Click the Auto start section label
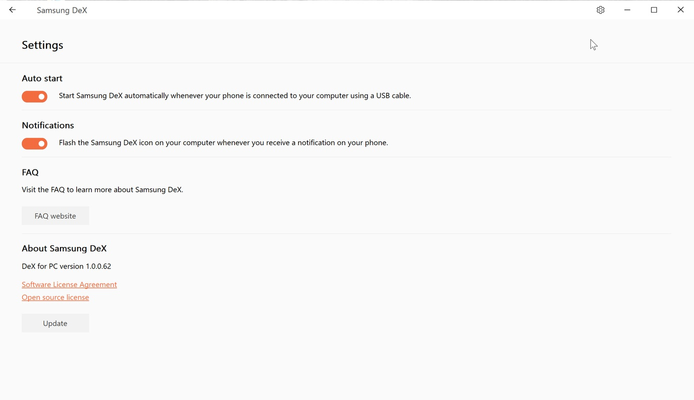694x400 pixels. 42,78
